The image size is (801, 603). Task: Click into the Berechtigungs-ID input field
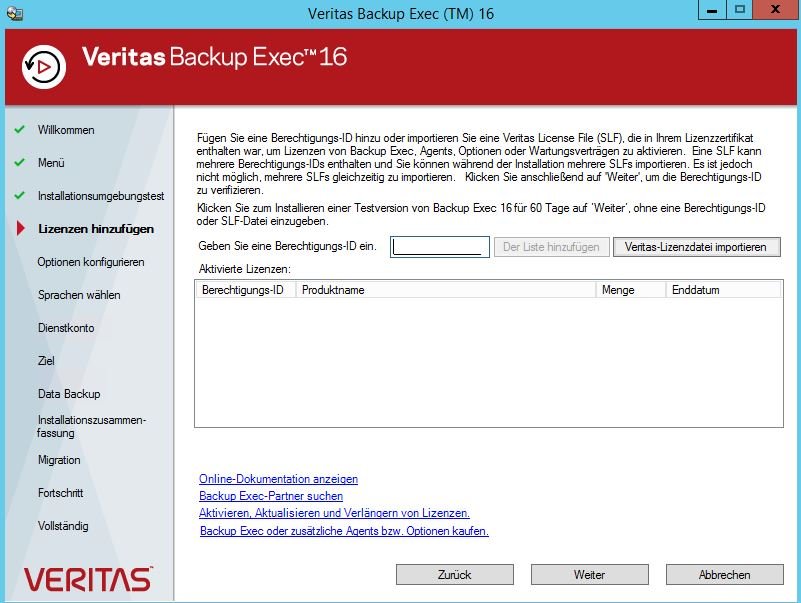pyautogui.click(x=440, y=247)
